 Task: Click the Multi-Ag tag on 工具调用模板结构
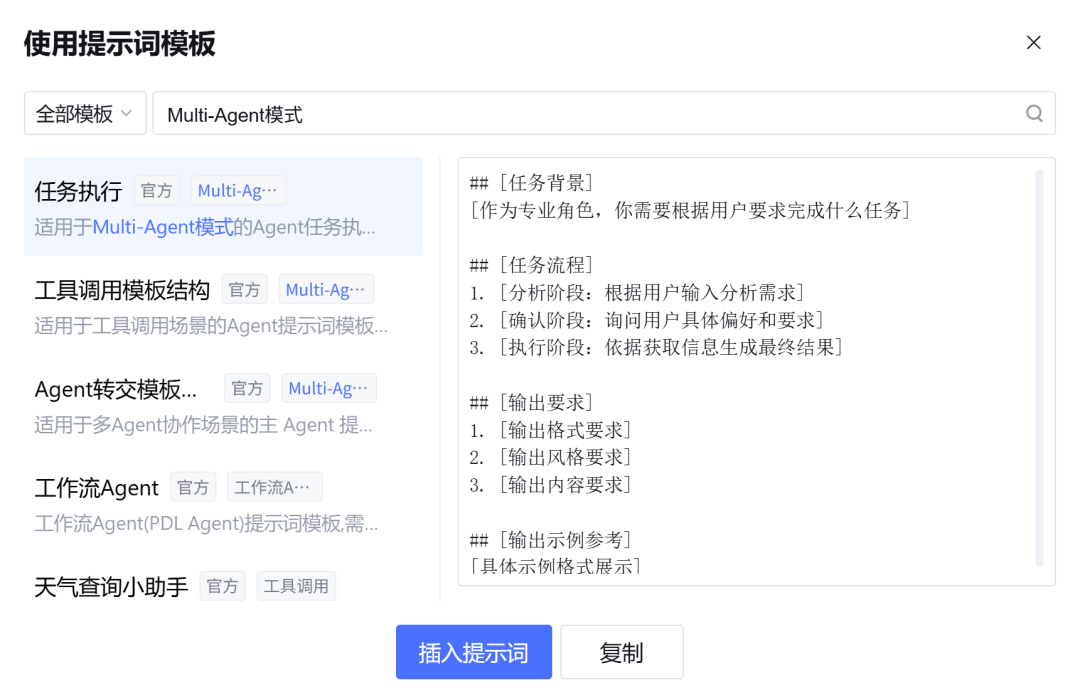(326, 289)
